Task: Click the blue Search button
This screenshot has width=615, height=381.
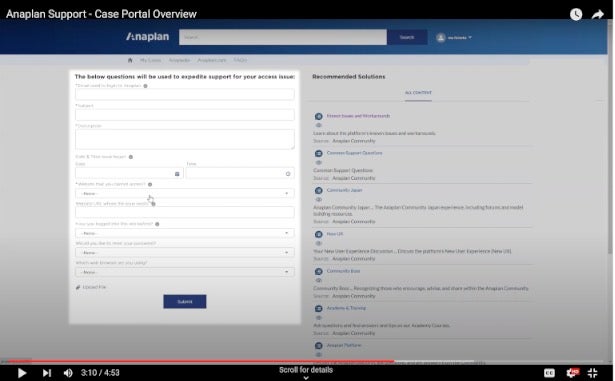Action: [x=407, y=37]
